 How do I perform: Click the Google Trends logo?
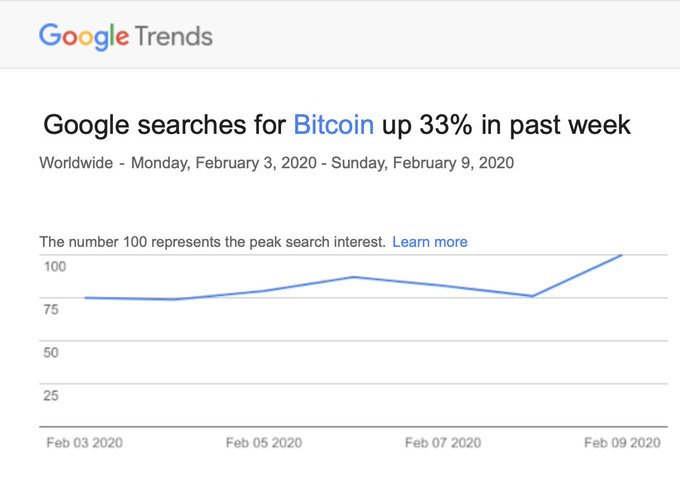(x=126, y=36)
